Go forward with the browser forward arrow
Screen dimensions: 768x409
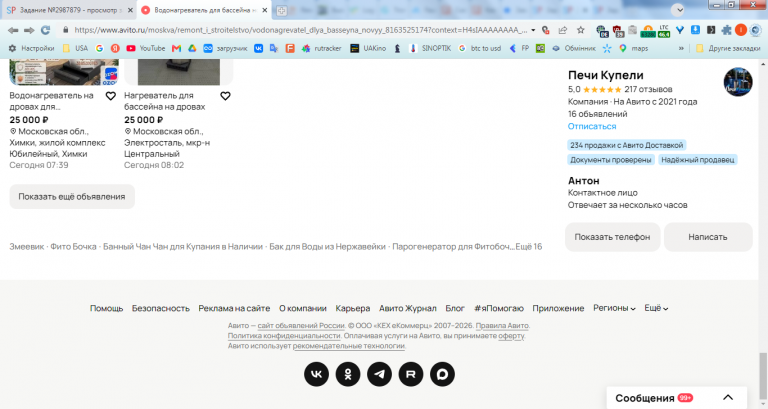pos(29,30)
